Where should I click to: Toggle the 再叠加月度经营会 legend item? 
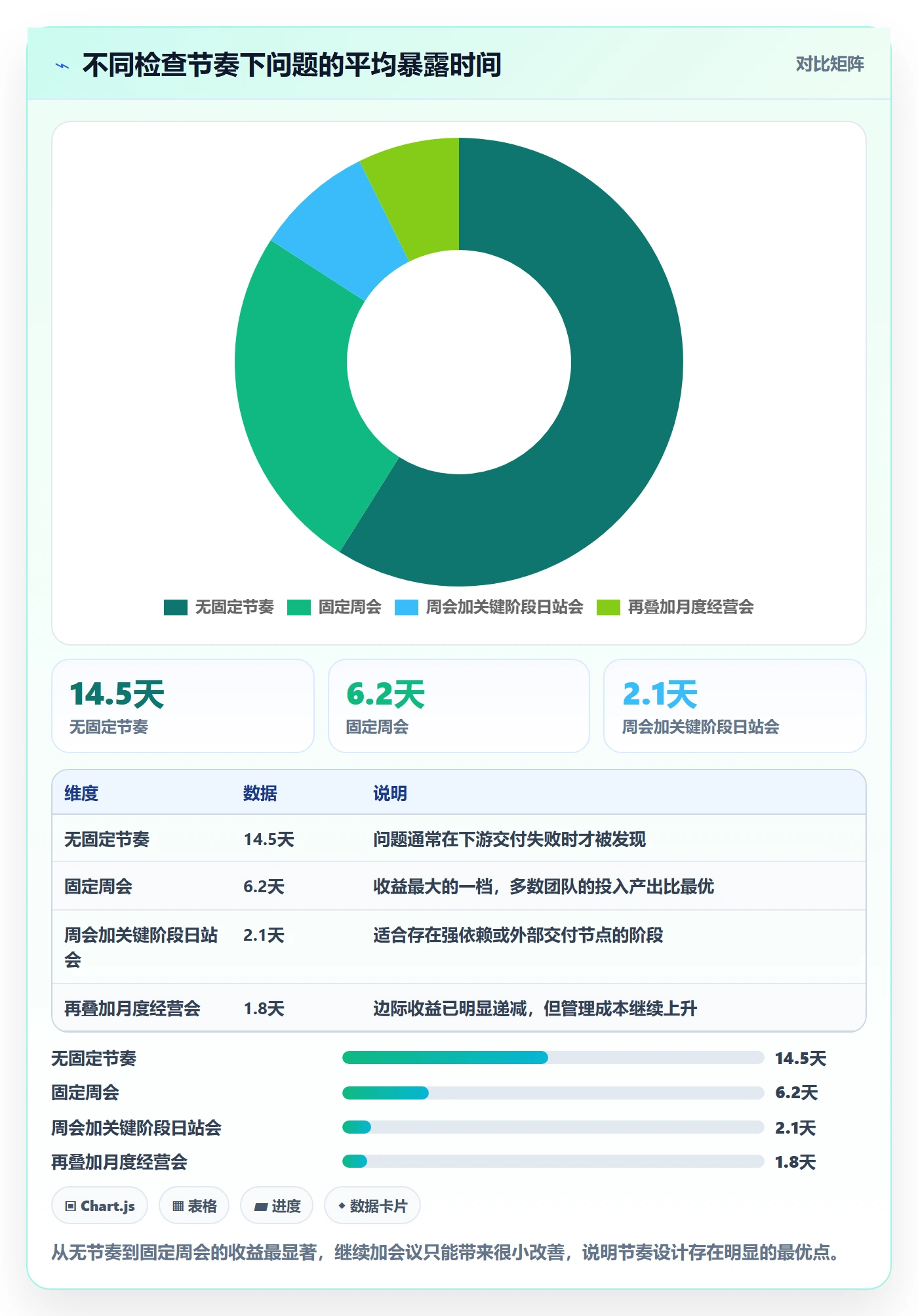click(675, 607)
